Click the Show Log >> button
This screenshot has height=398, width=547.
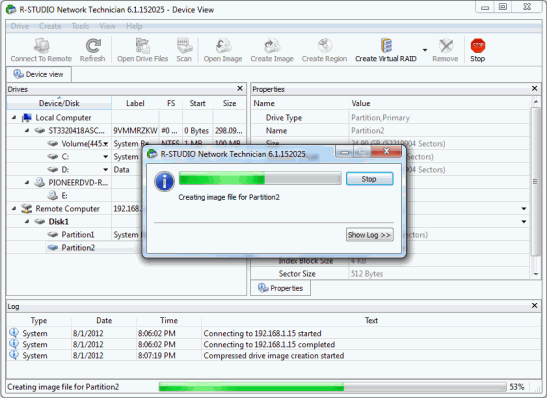coord(369,235)
